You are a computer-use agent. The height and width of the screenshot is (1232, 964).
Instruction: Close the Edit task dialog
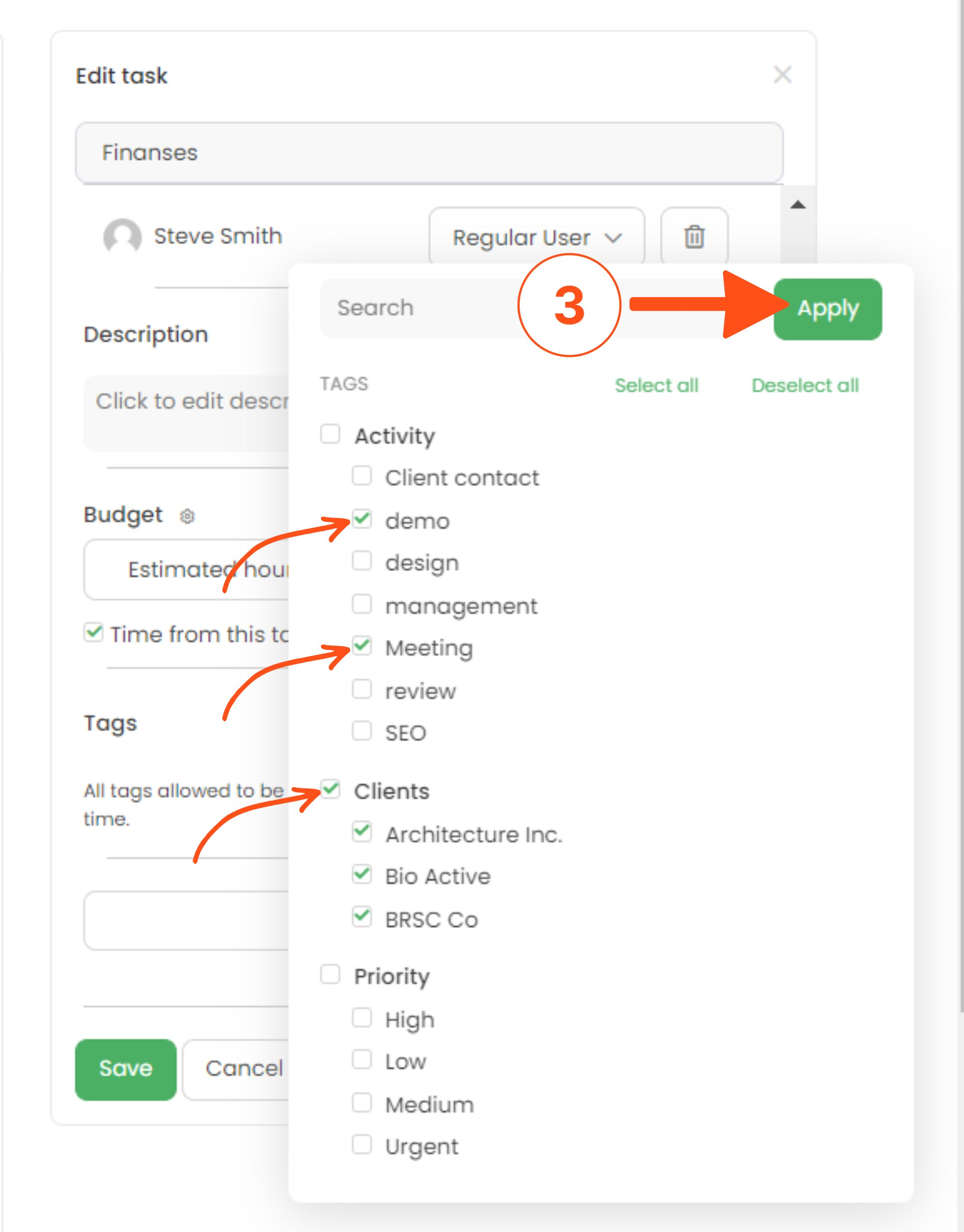pos(782,75)
